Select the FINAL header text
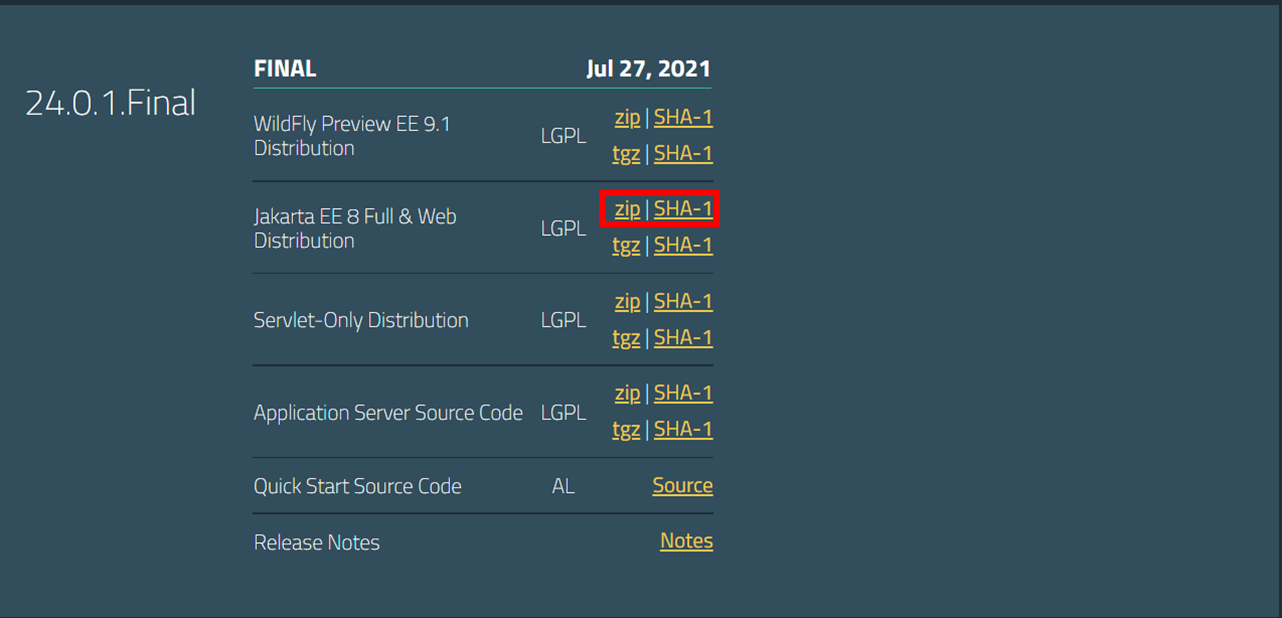 tap(285, 69)
